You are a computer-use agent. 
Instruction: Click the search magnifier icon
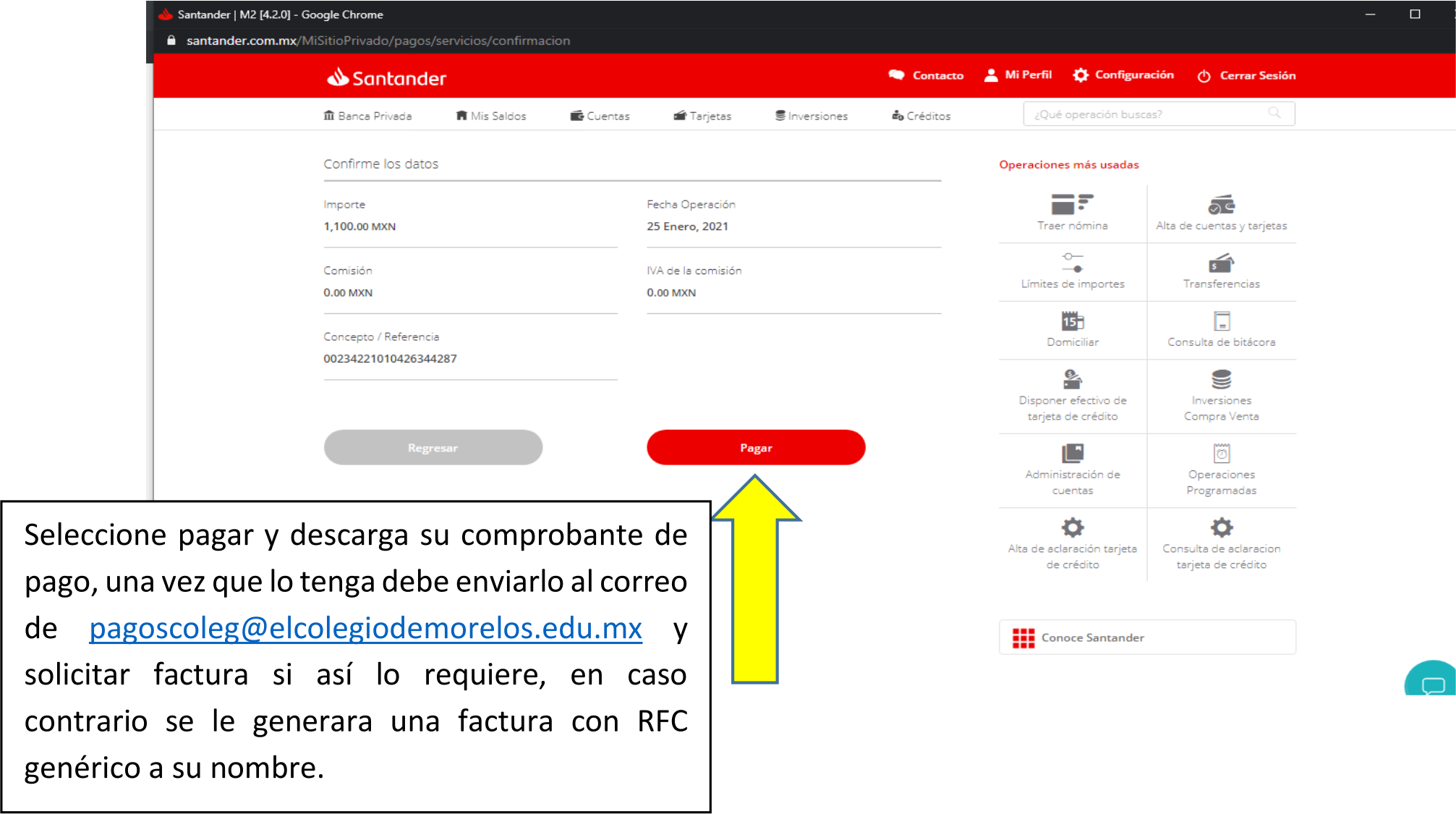tap(1274, 113)
